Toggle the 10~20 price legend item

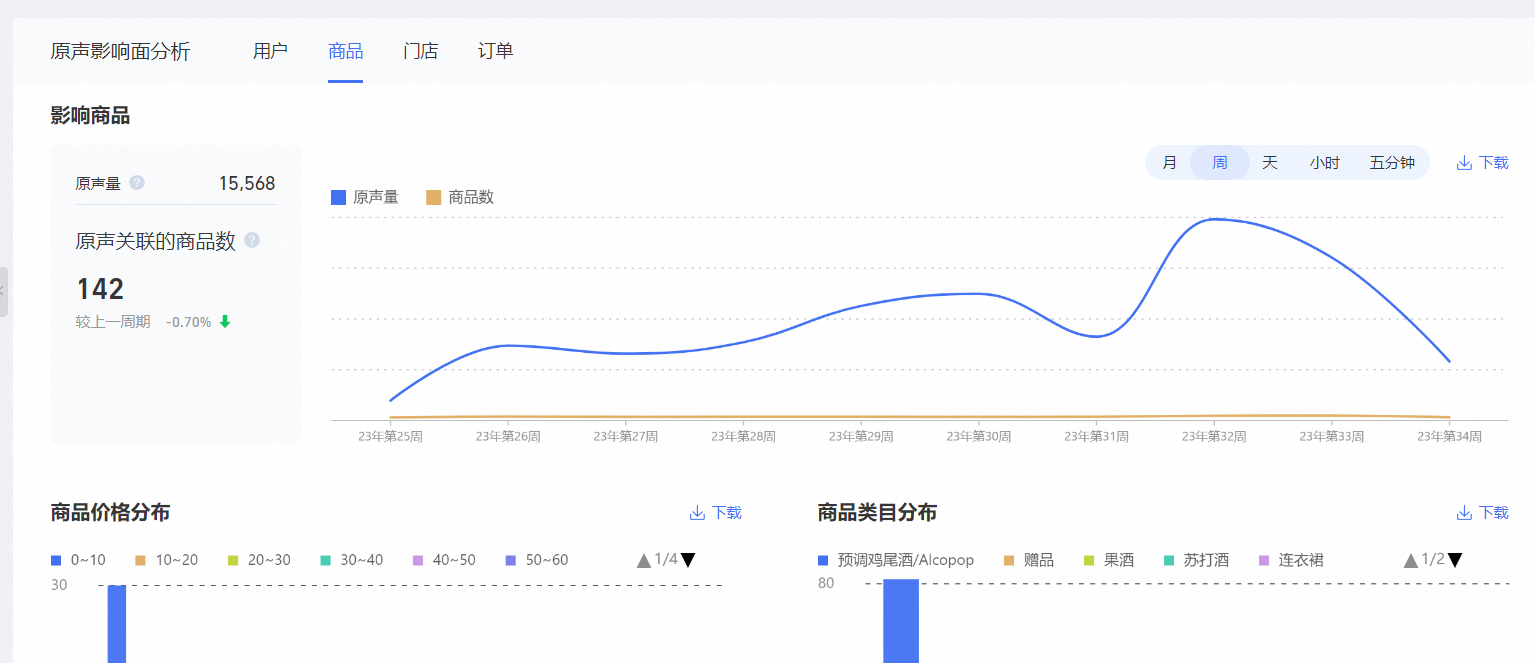pos(167,560)
